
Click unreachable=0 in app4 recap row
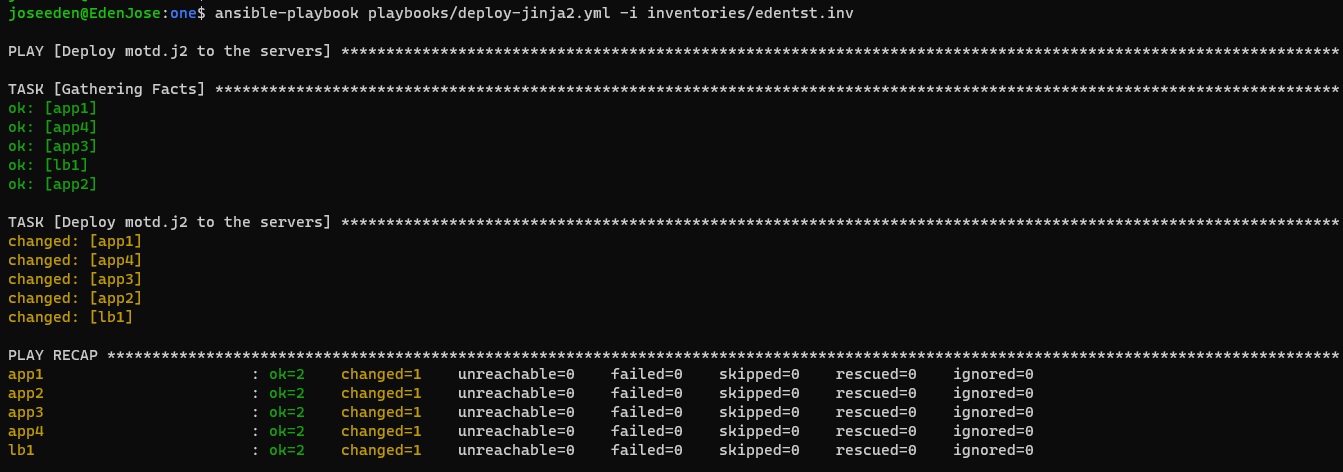click(x=516, y=431)
